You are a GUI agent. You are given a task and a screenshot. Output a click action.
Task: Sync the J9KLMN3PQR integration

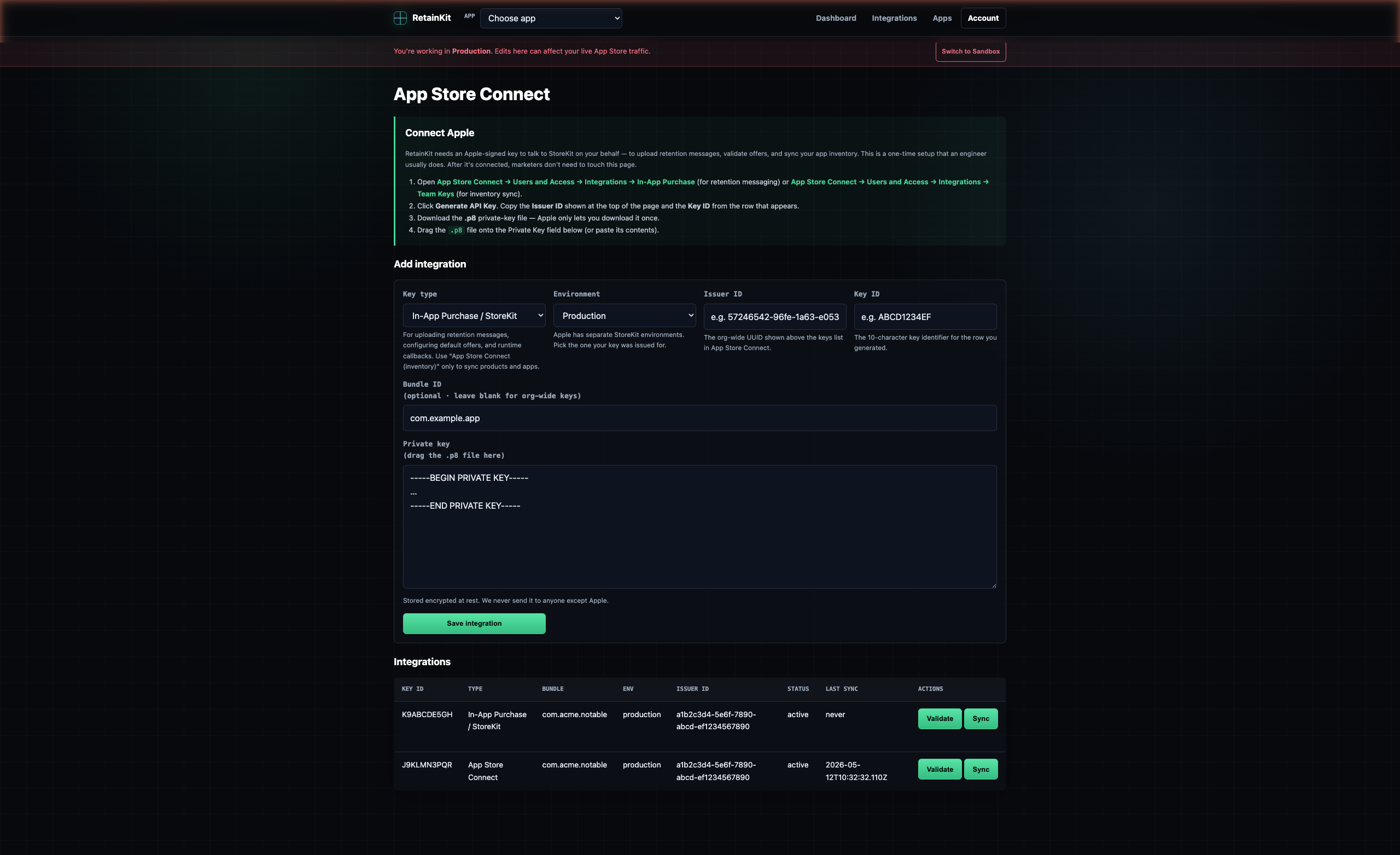(980, 769)
